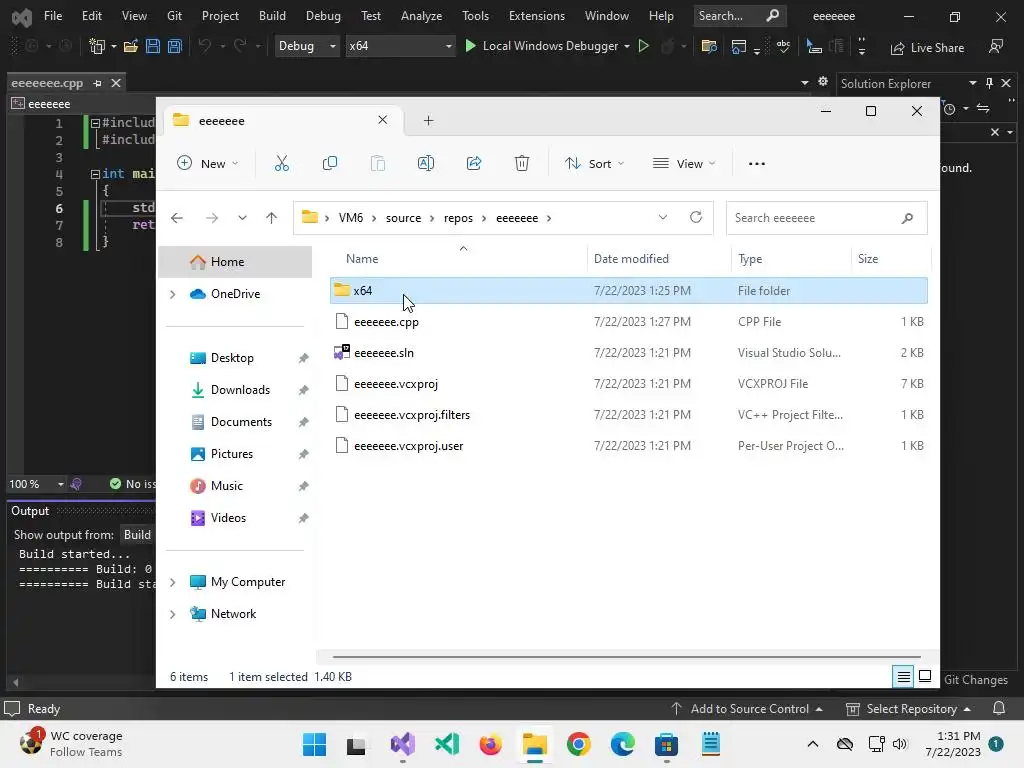This screenshot has height=768, width=1024.
Task: Pin the Solution Explorer panel
Action: tap(989, 83)
